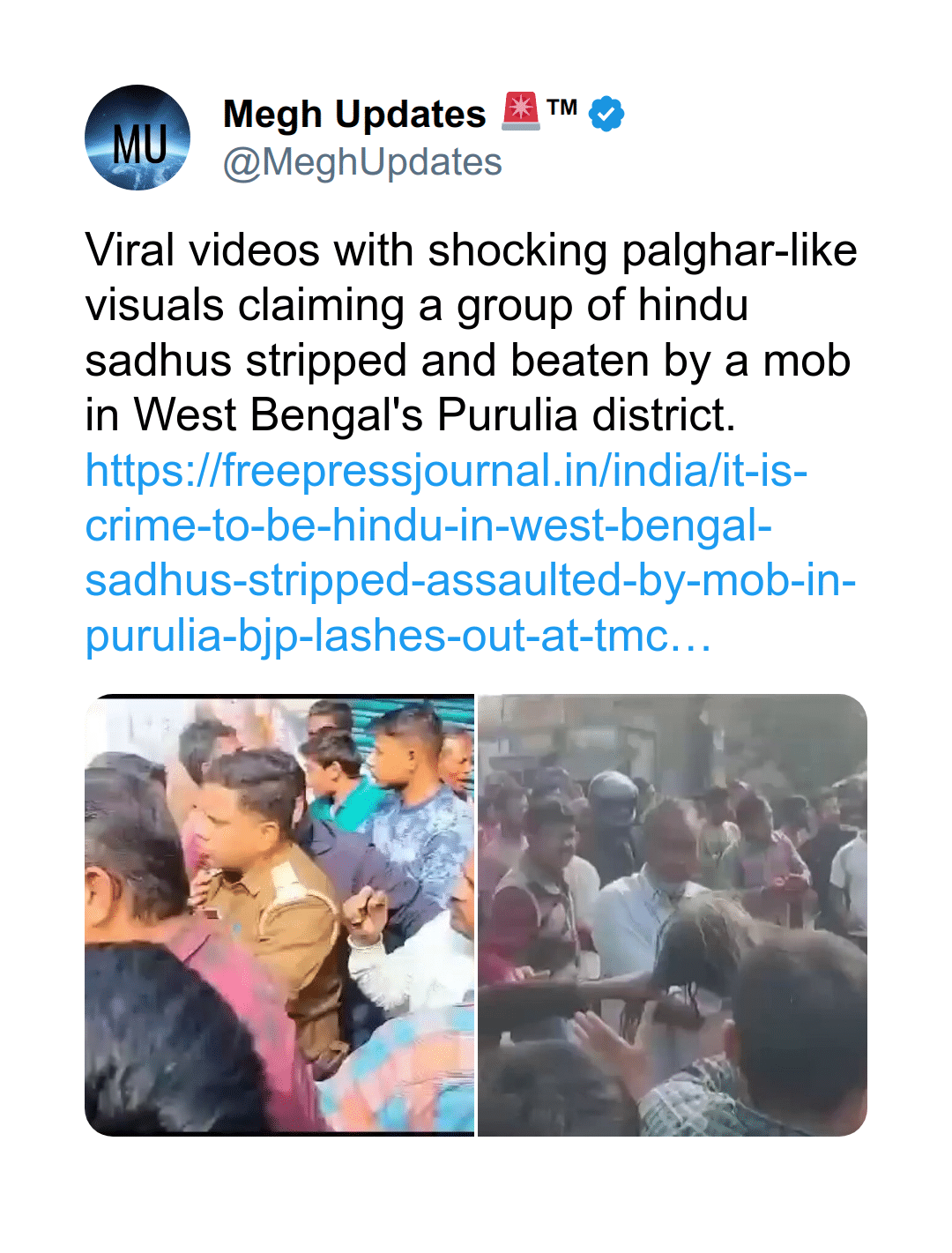Click the blue verified badge
Viewport: 952px width, 1253px height.
click(606, 114)
